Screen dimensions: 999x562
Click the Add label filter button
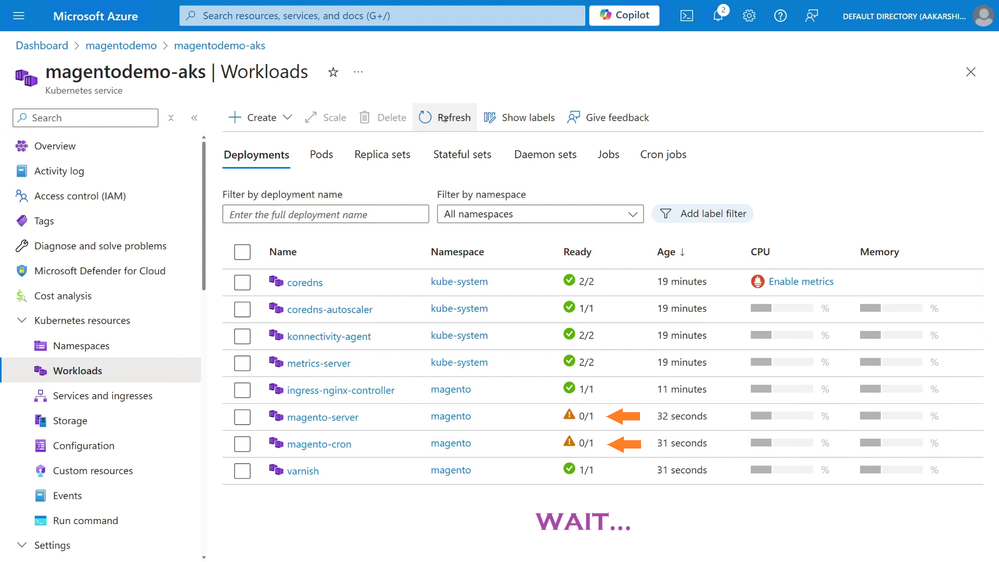[x=703, y=213]
